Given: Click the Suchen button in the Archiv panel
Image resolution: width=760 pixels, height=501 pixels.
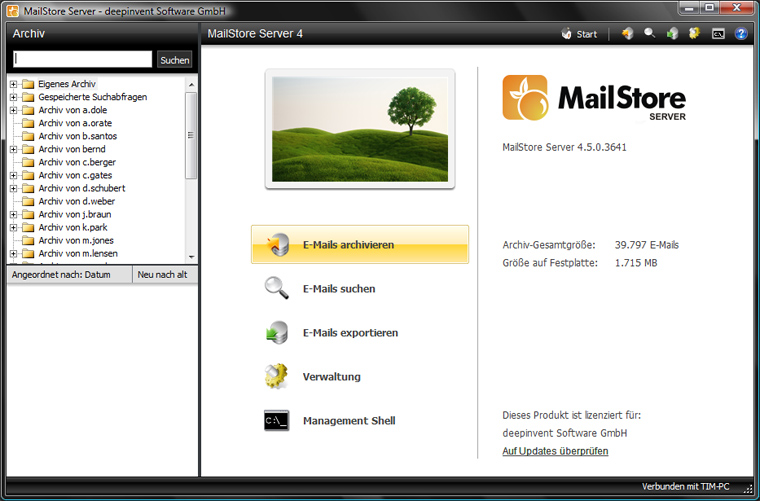Looking at the screenshot, I should click(x=174, y=60).
